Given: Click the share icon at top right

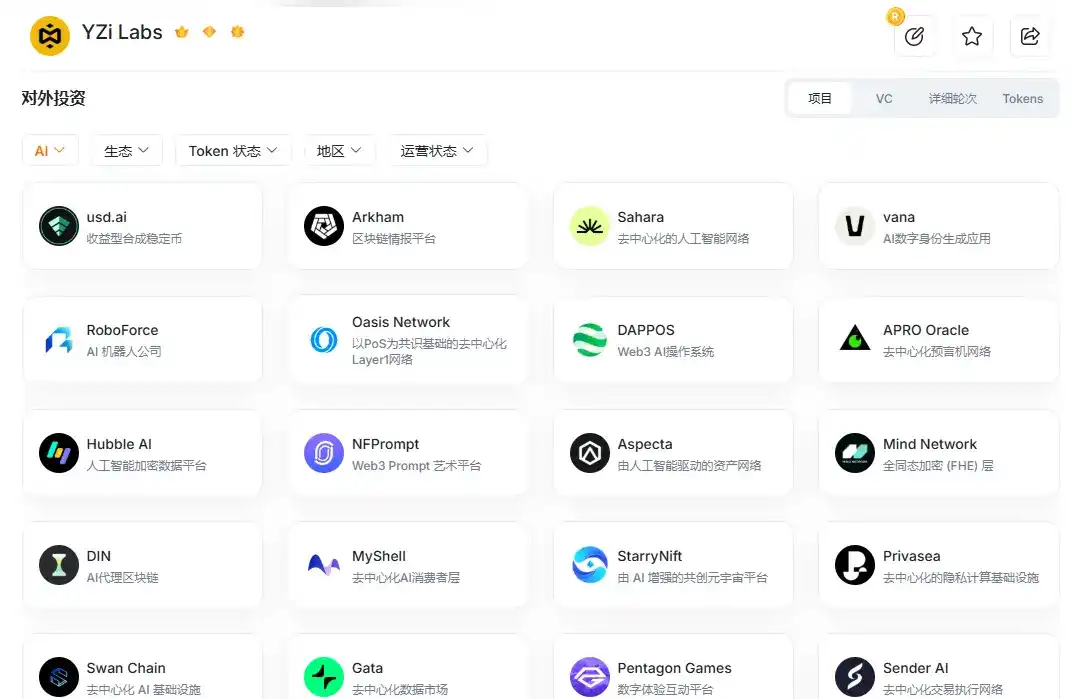Looking at the screenshot, I should pyautogui.click(x=1030, y=36).
